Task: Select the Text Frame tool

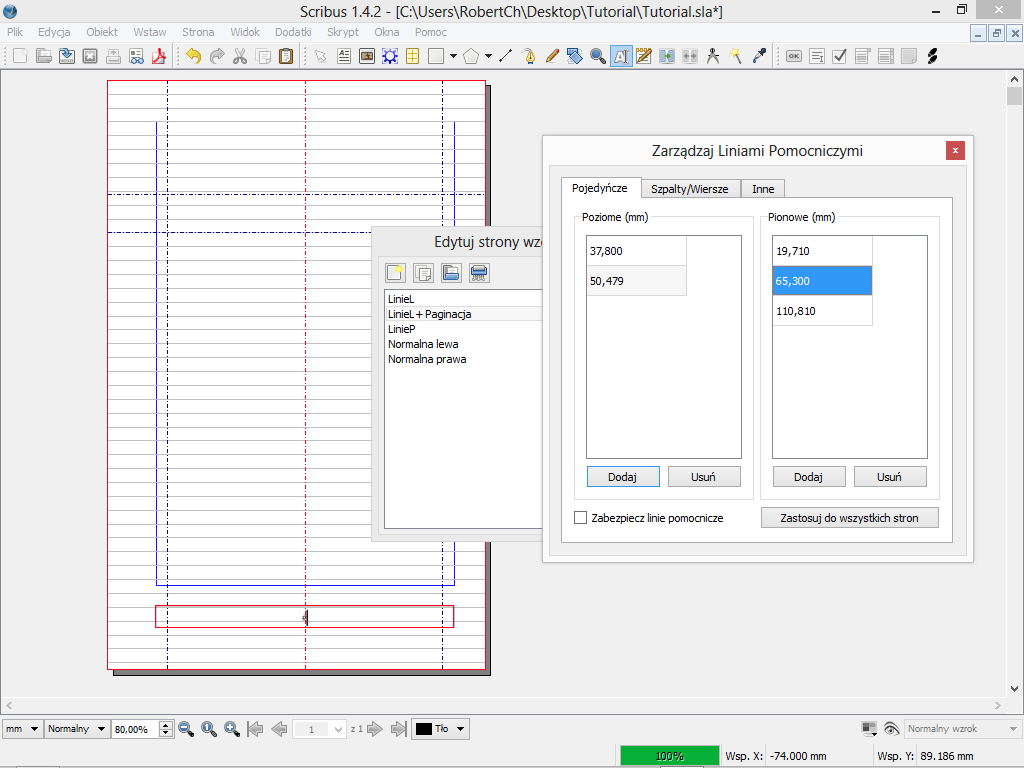Action: [344, 56]
